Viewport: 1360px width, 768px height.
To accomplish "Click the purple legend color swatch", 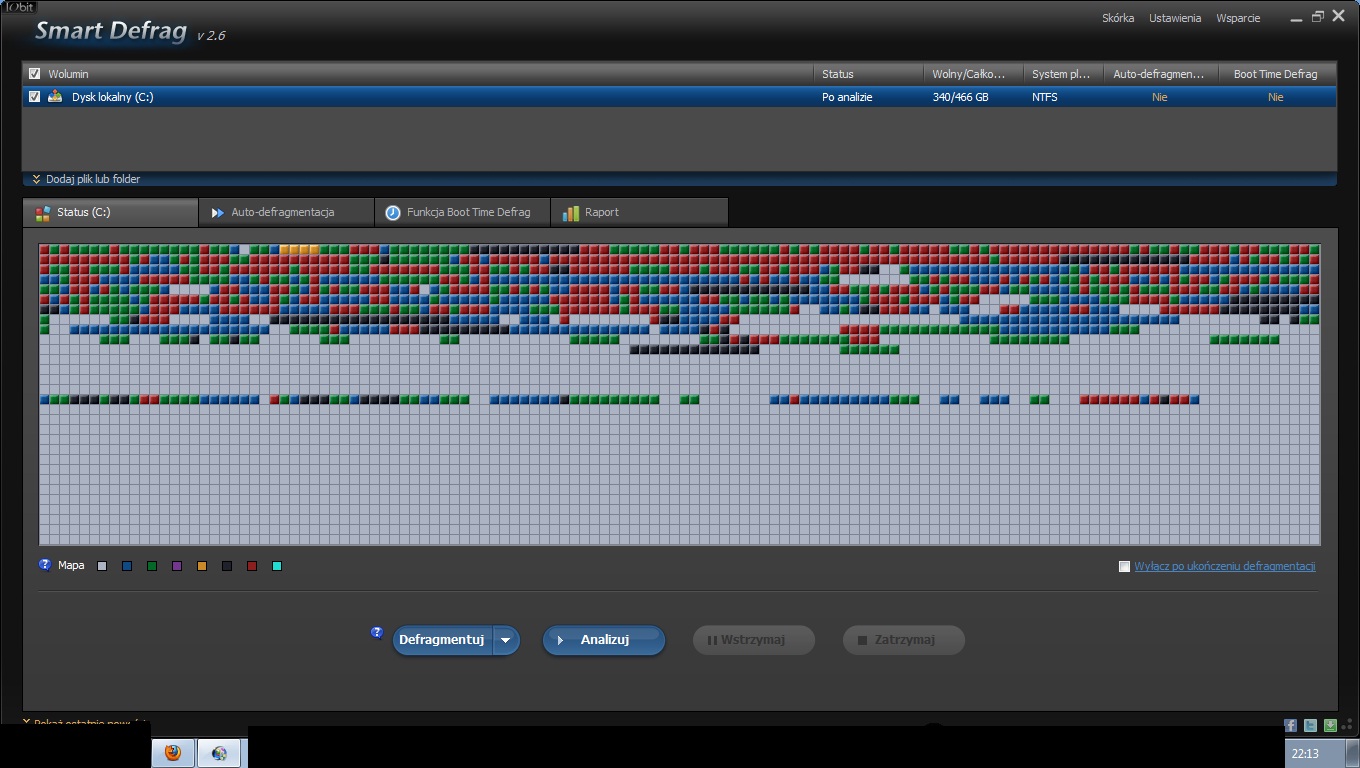I will coord(177,566).
